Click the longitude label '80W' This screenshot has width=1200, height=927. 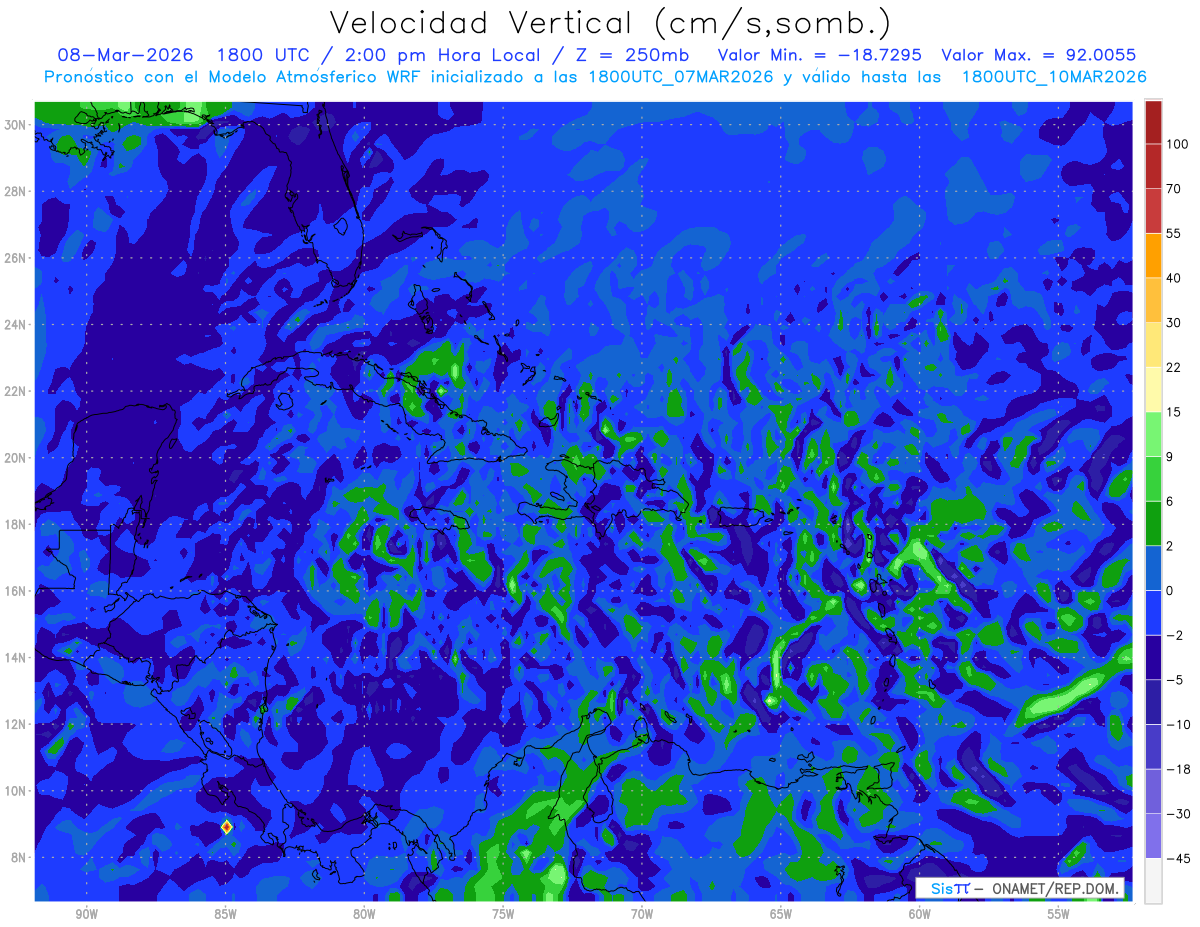[365, 914]
